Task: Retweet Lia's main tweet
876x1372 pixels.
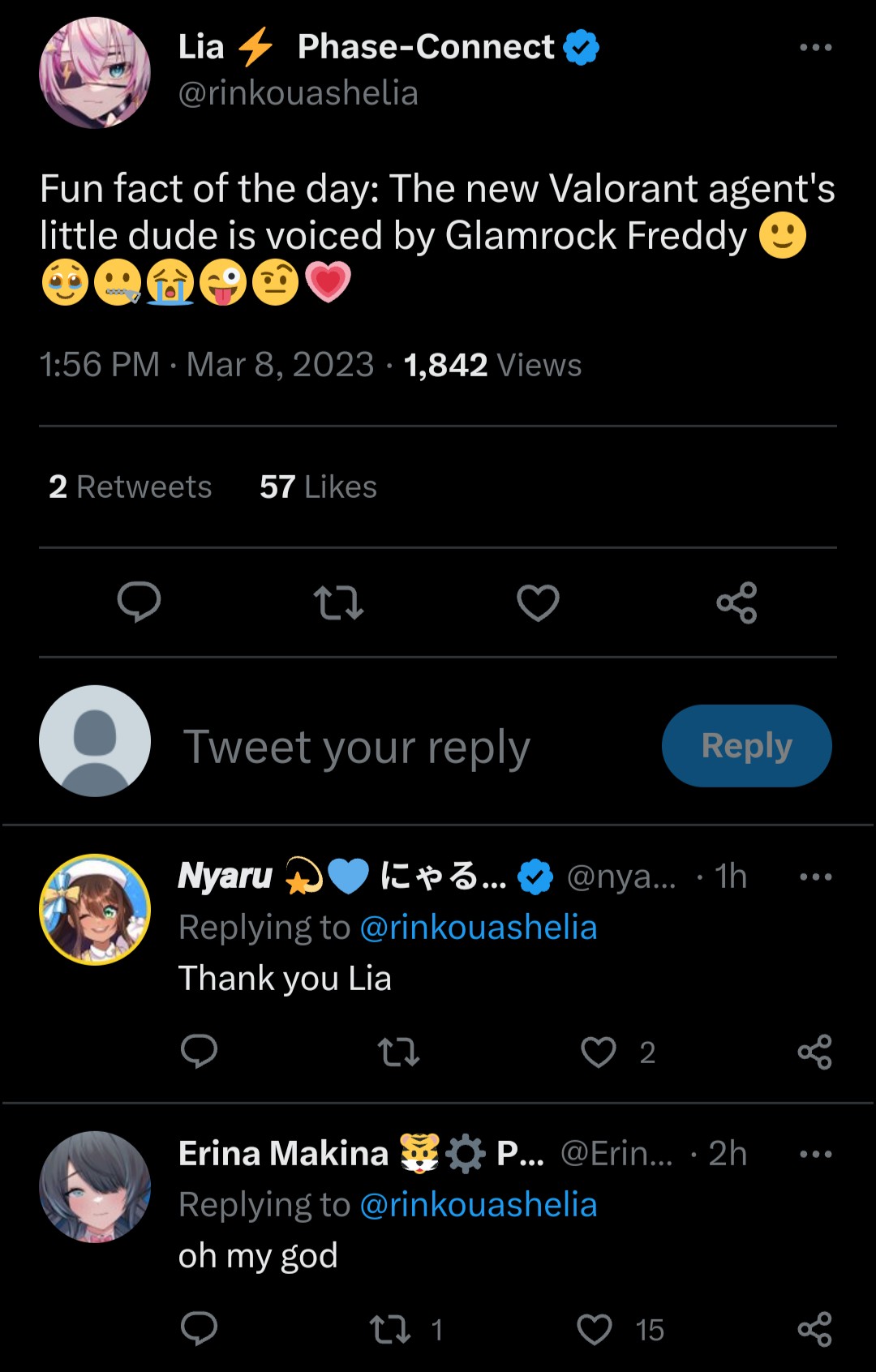Action: point(338,602)
